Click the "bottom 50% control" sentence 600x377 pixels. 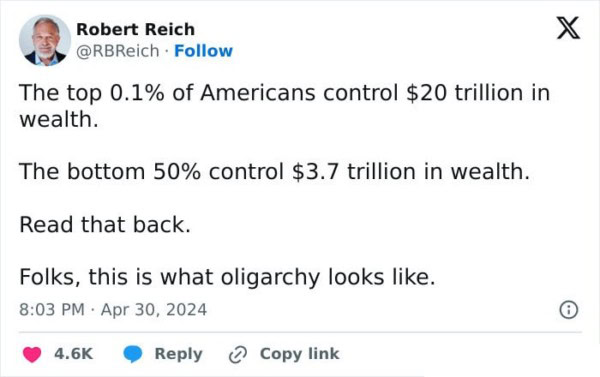274,171
